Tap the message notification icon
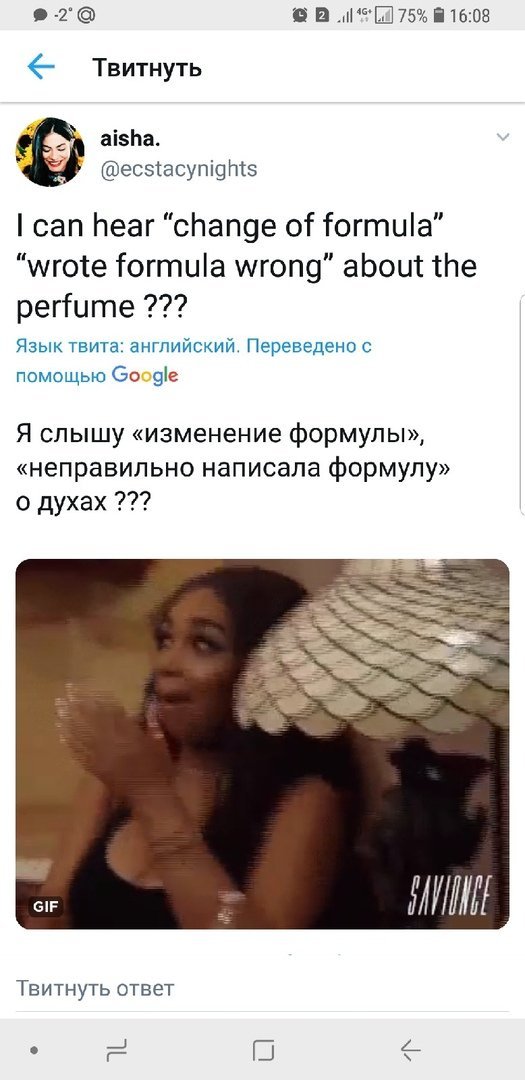 41,15
